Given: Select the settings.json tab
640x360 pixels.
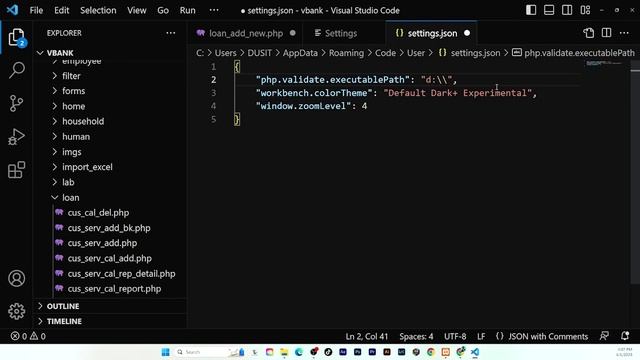Looking at the screenshot, I should (432, 33).
